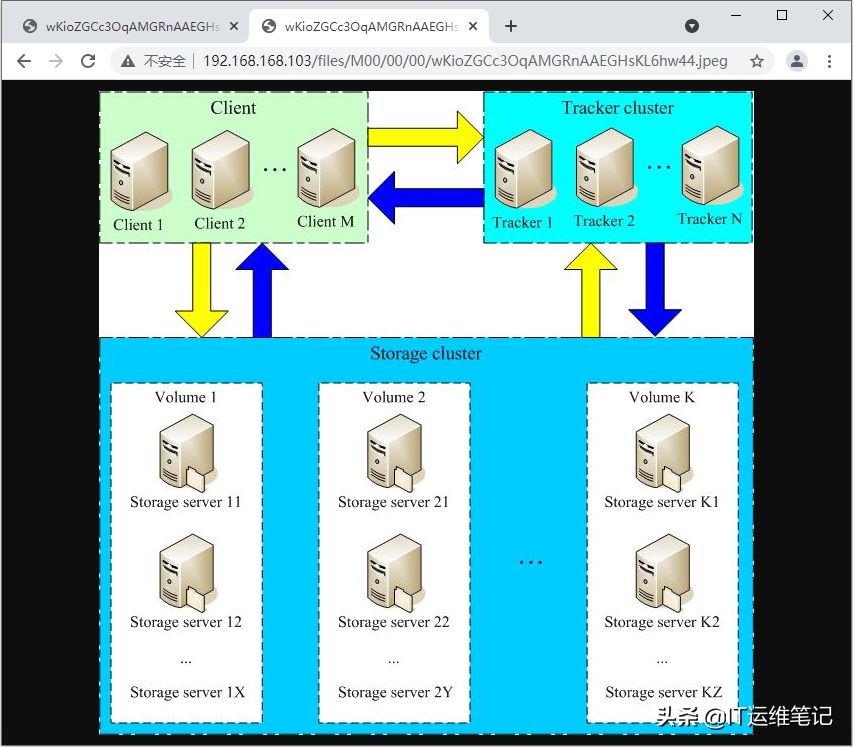Click the address bar URL text
Viewport: 853px width, 747px height.
pyautogui.click(x=465, y=60)
